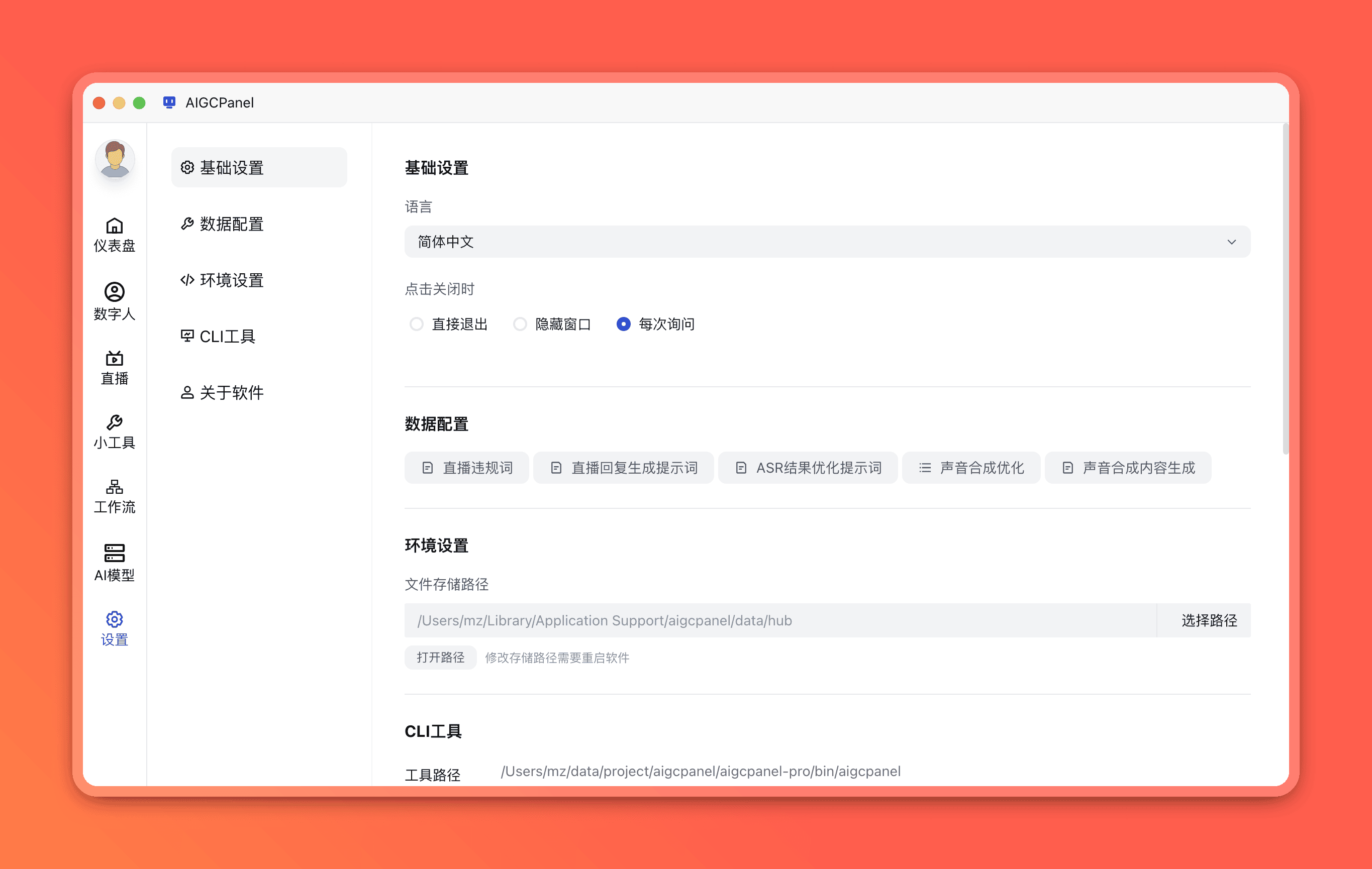The width and height of the screenshot is (1372, 869).
Task: Click the AIGCPanel app logo in title bar
Action: [x=169, y=102]
